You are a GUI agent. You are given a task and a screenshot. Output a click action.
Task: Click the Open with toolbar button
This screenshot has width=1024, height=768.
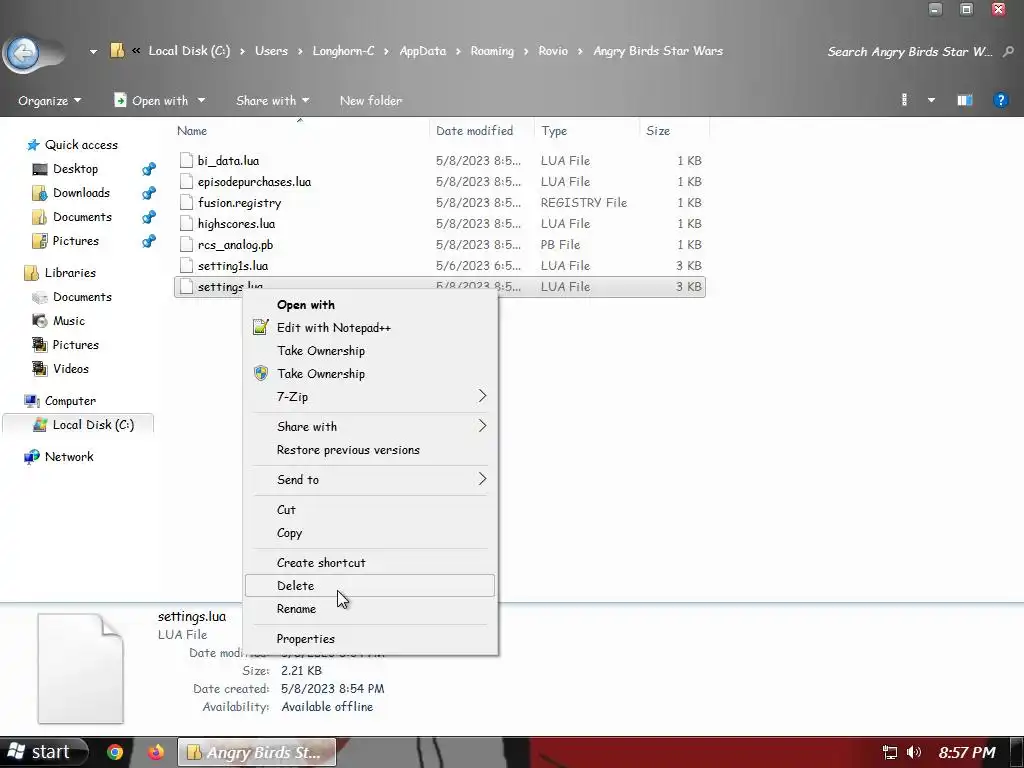[152, 101]
